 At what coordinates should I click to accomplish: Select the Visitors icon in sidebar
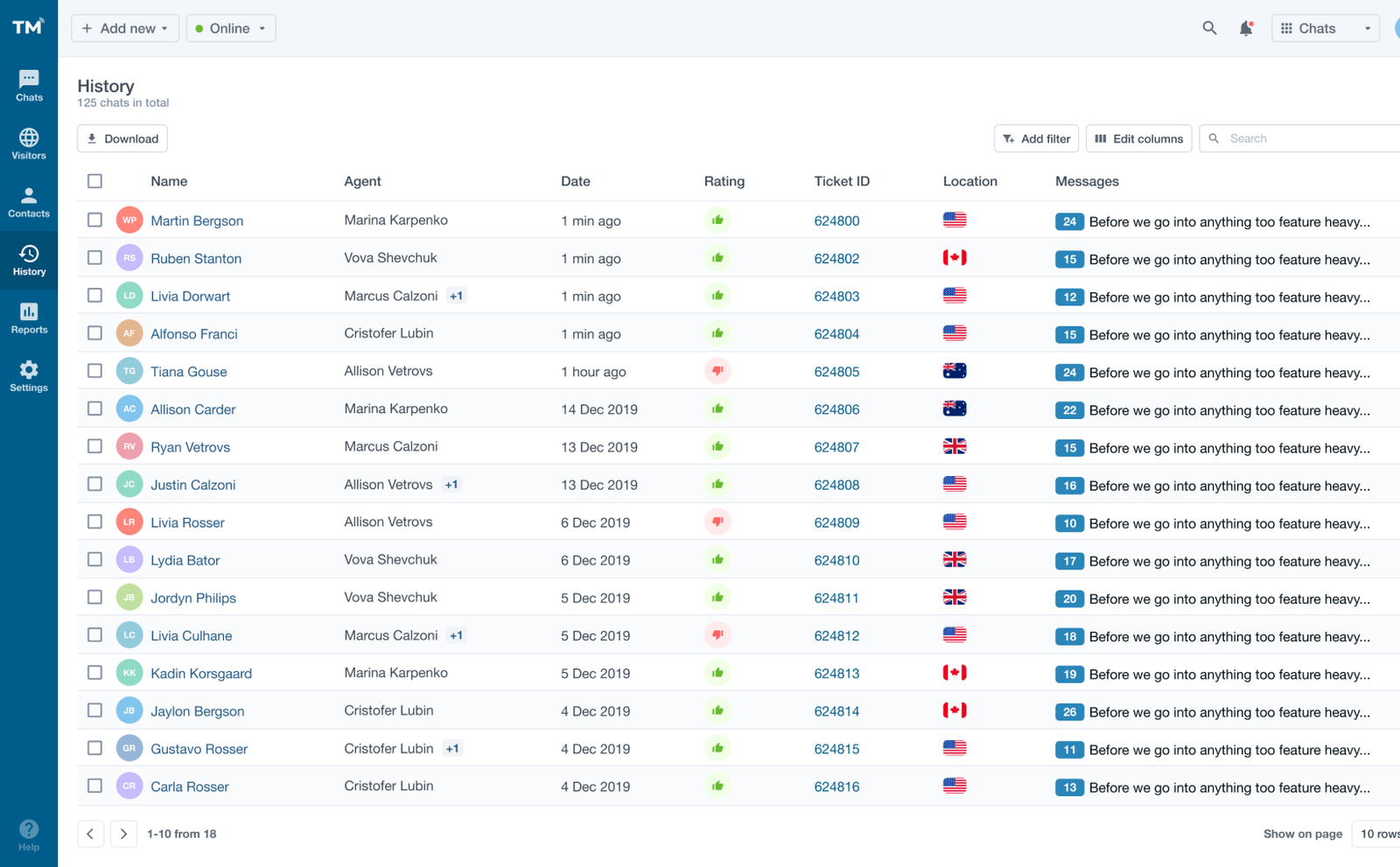click(x=29, y=143)
